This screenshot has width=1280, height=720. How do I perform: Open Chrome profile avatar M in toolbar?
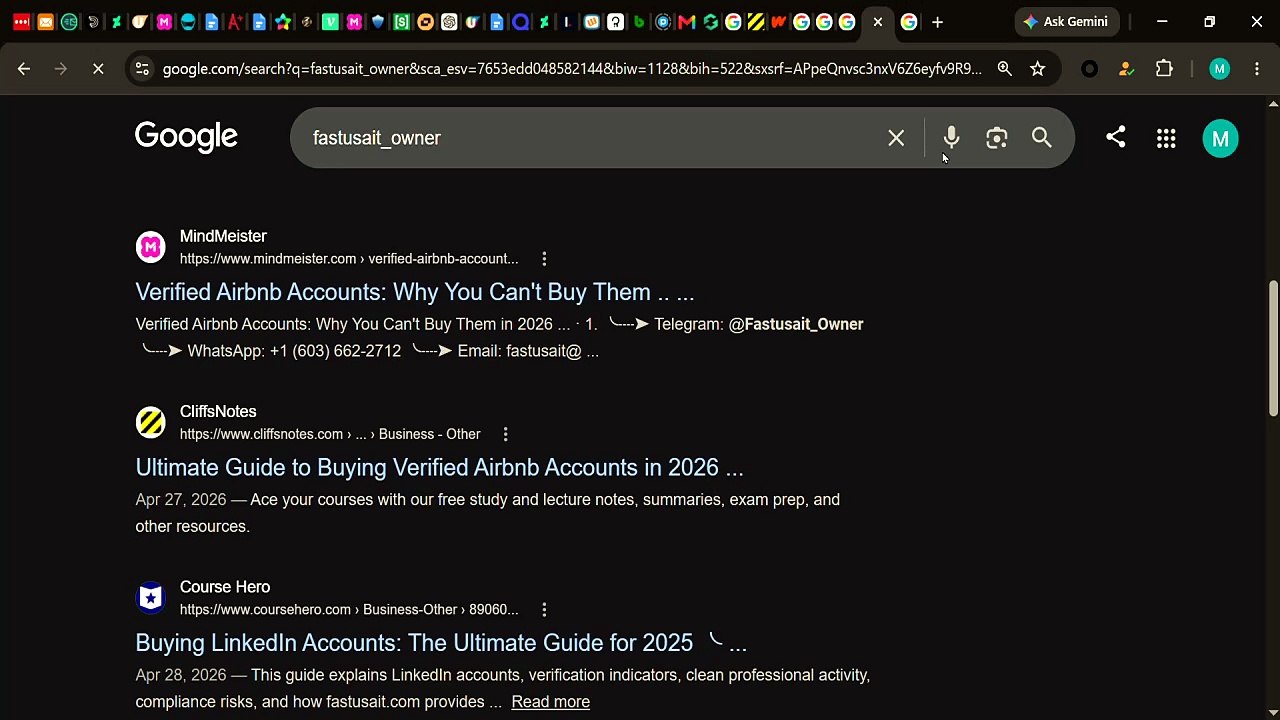point(1219,69)
